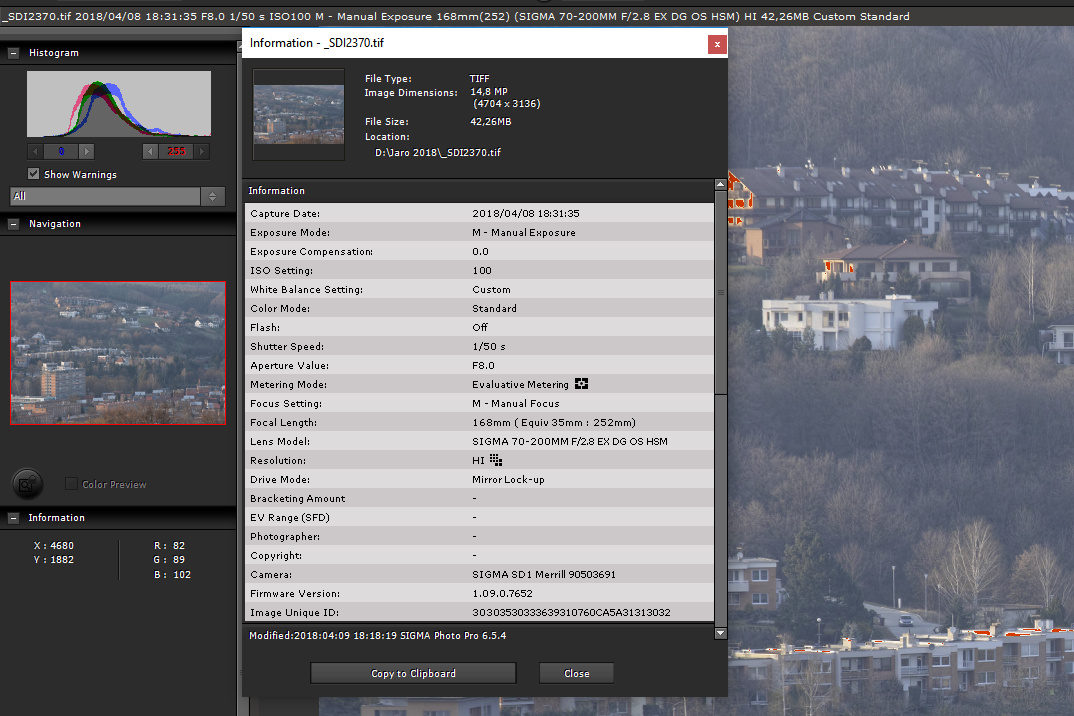Collapse the left Information panel
This screenshot has height=716, width=1074.
[x=13, y=518]
